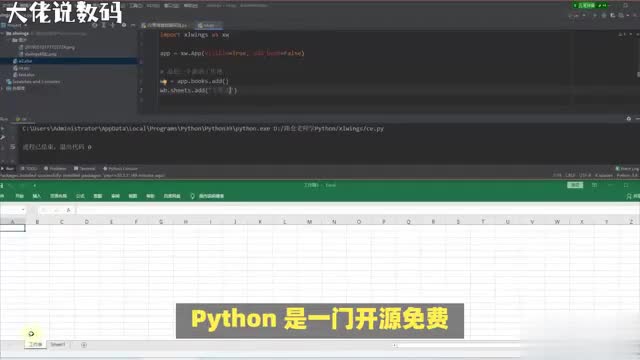Select column W header in Excel
This screenshot has height=360, width=640.
coord(557,222)
